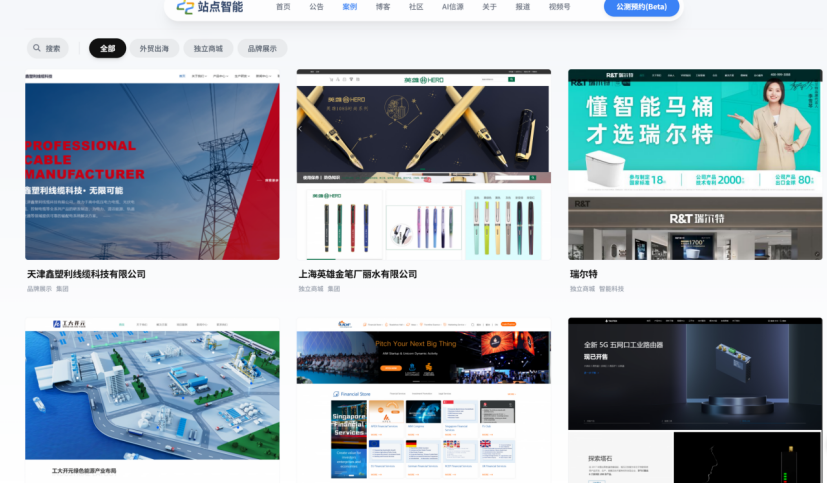Open the 关于 nav item

coord(490,7)
